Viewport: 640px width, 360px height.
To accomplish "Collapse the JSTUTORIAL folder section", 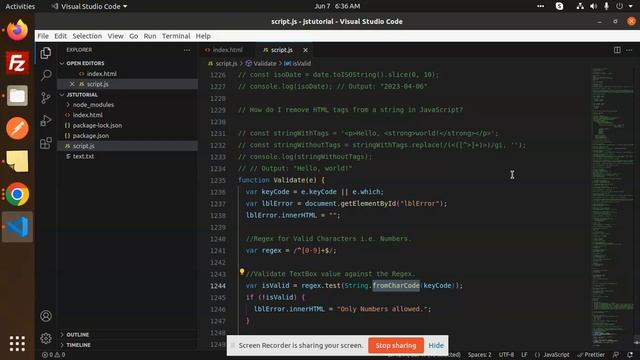I will (x=82, y=95).
